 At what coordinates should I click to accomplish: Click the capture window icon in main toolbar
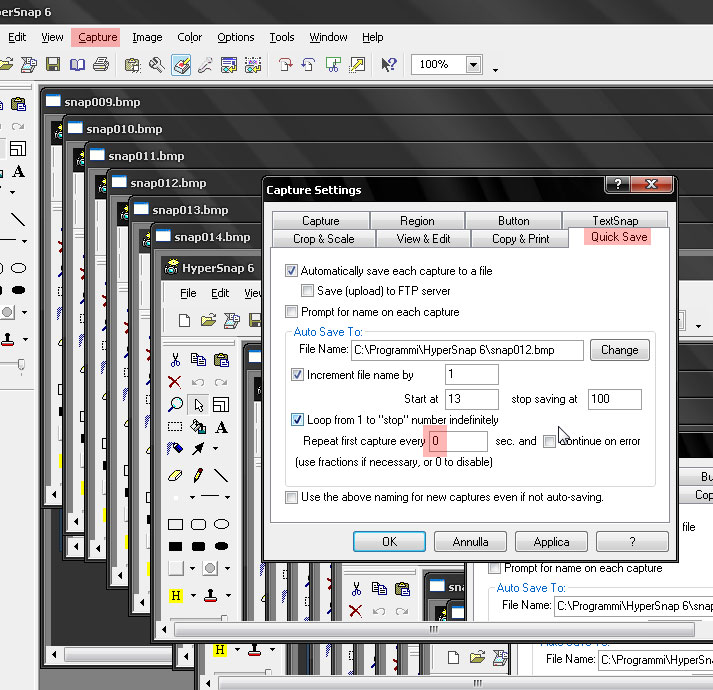[229, 65]
